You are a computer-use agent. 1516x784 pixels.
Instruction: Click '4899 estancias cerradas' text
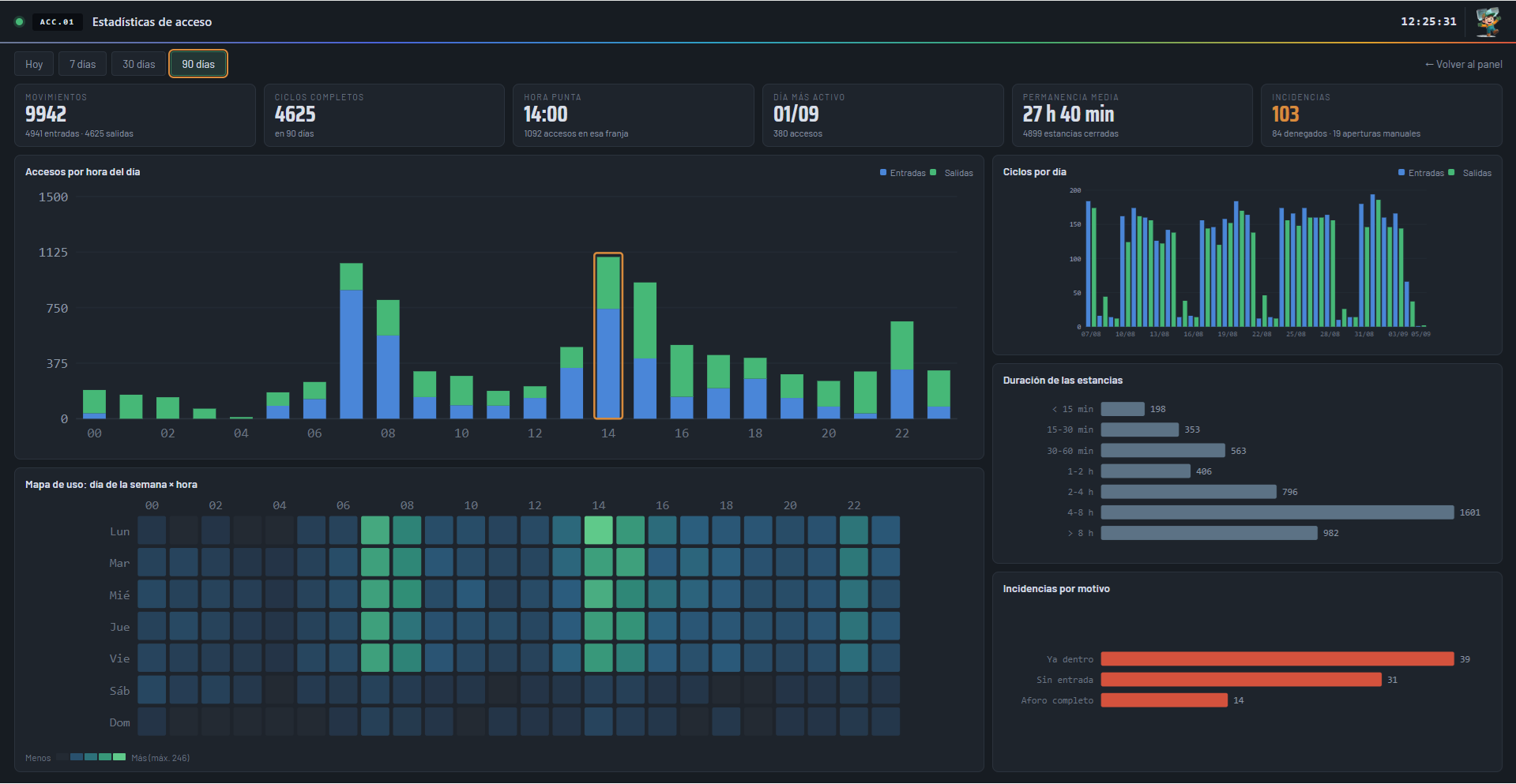[1070, 134]
